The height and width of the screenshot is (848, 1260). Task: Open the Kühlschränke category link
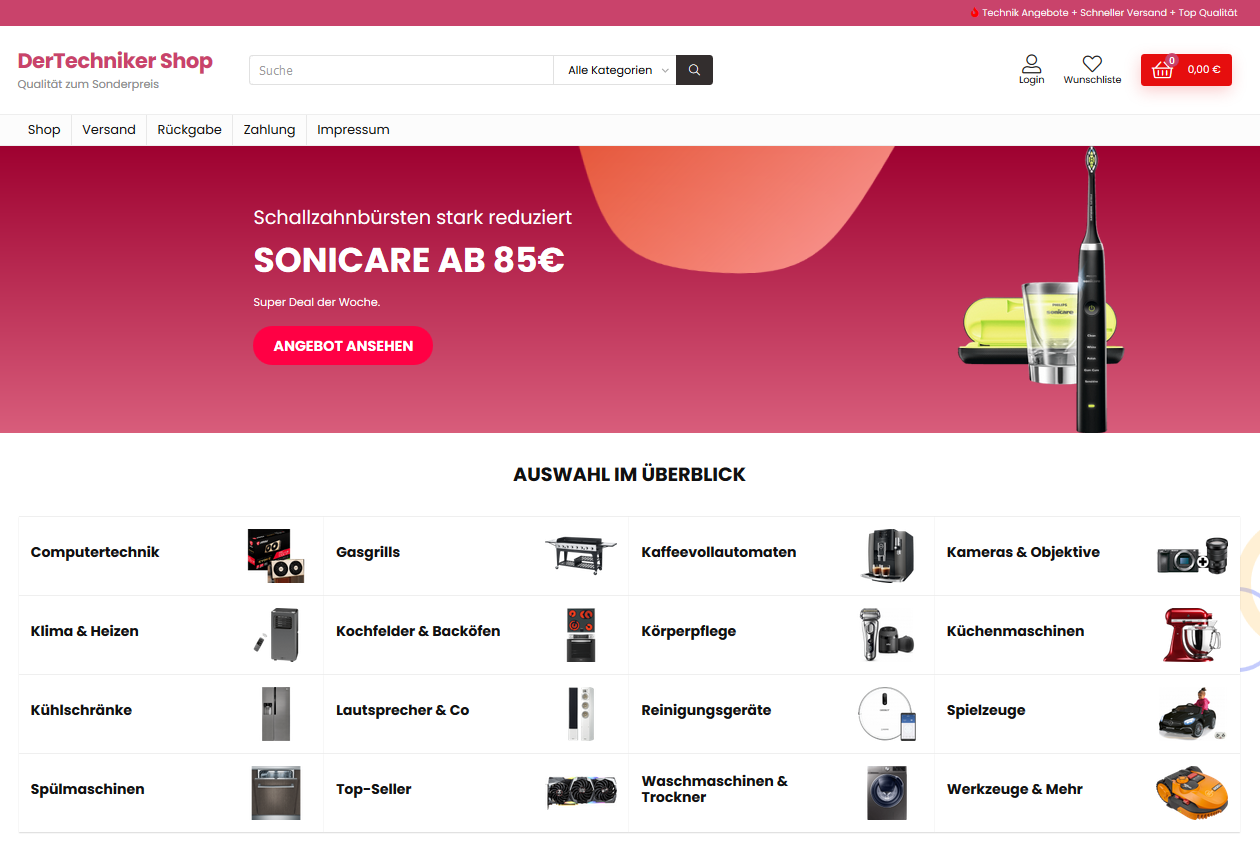coord(81,710)
